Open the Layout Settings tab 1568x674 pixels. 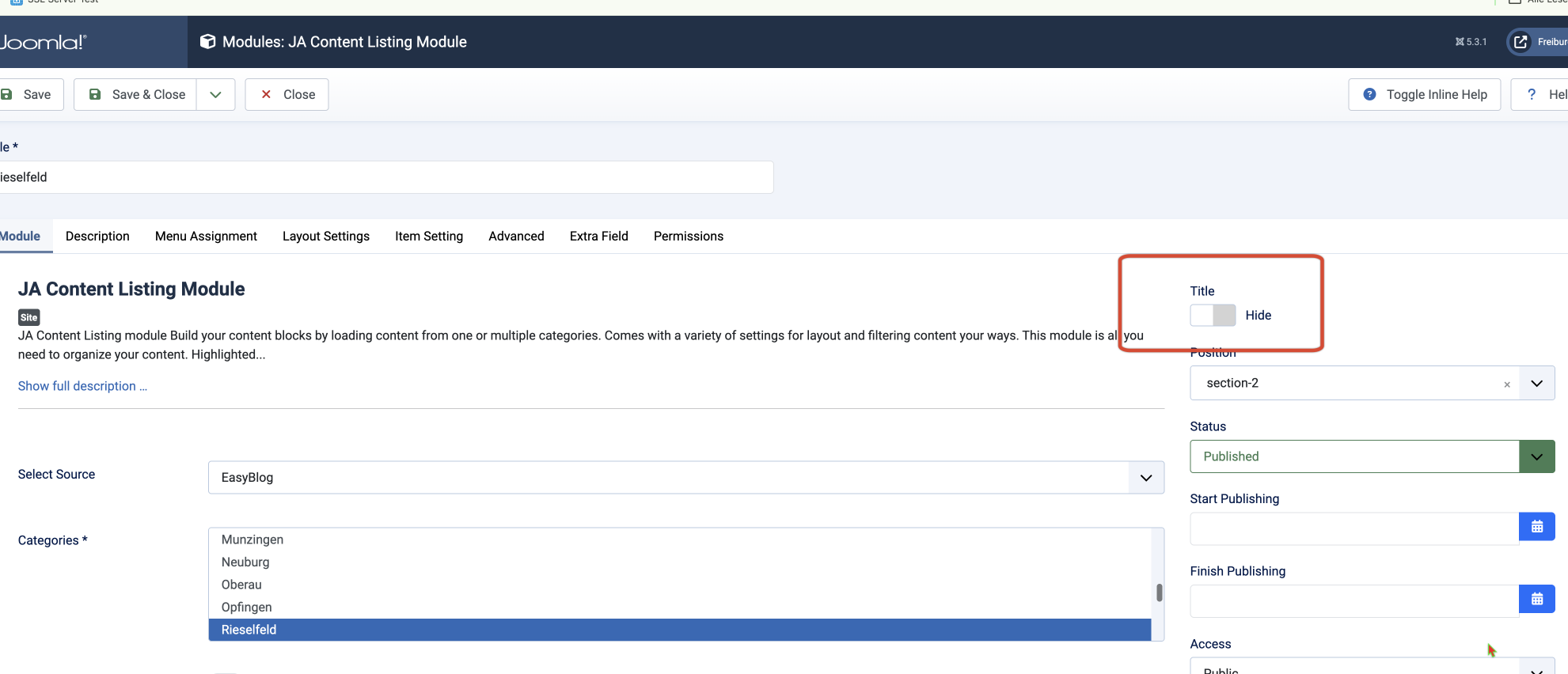pyautogui.click(x=326, y=236)
